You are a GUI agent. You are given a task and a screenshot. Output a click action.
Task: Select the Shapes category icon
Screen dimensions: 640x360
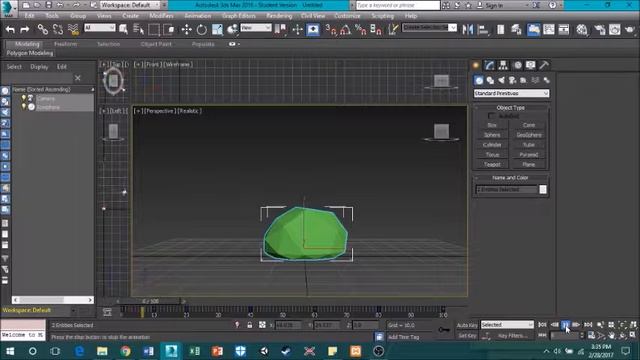point(490,80)
